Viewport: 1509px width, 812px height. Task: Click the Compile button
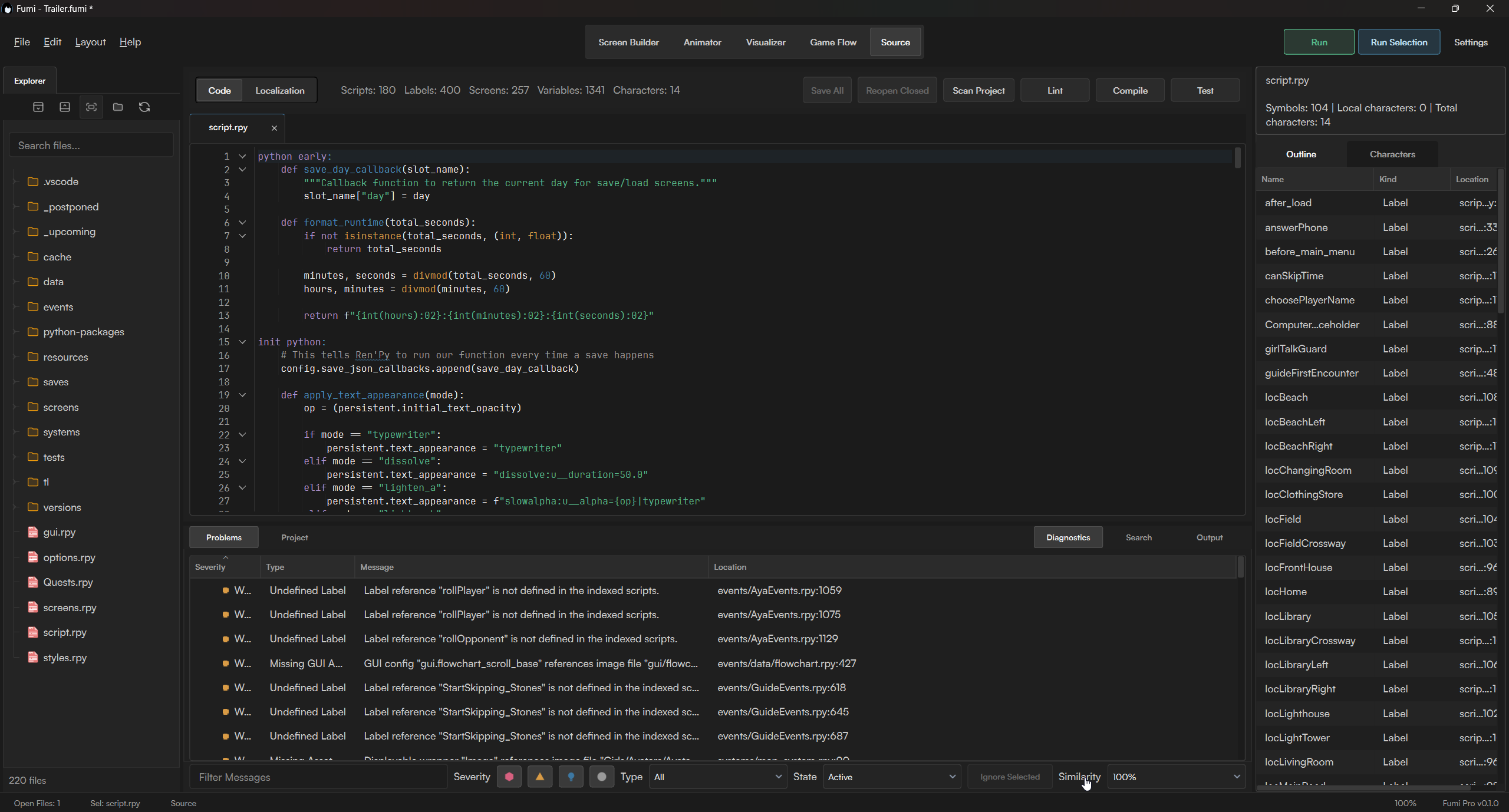(x=1130, y=91)
